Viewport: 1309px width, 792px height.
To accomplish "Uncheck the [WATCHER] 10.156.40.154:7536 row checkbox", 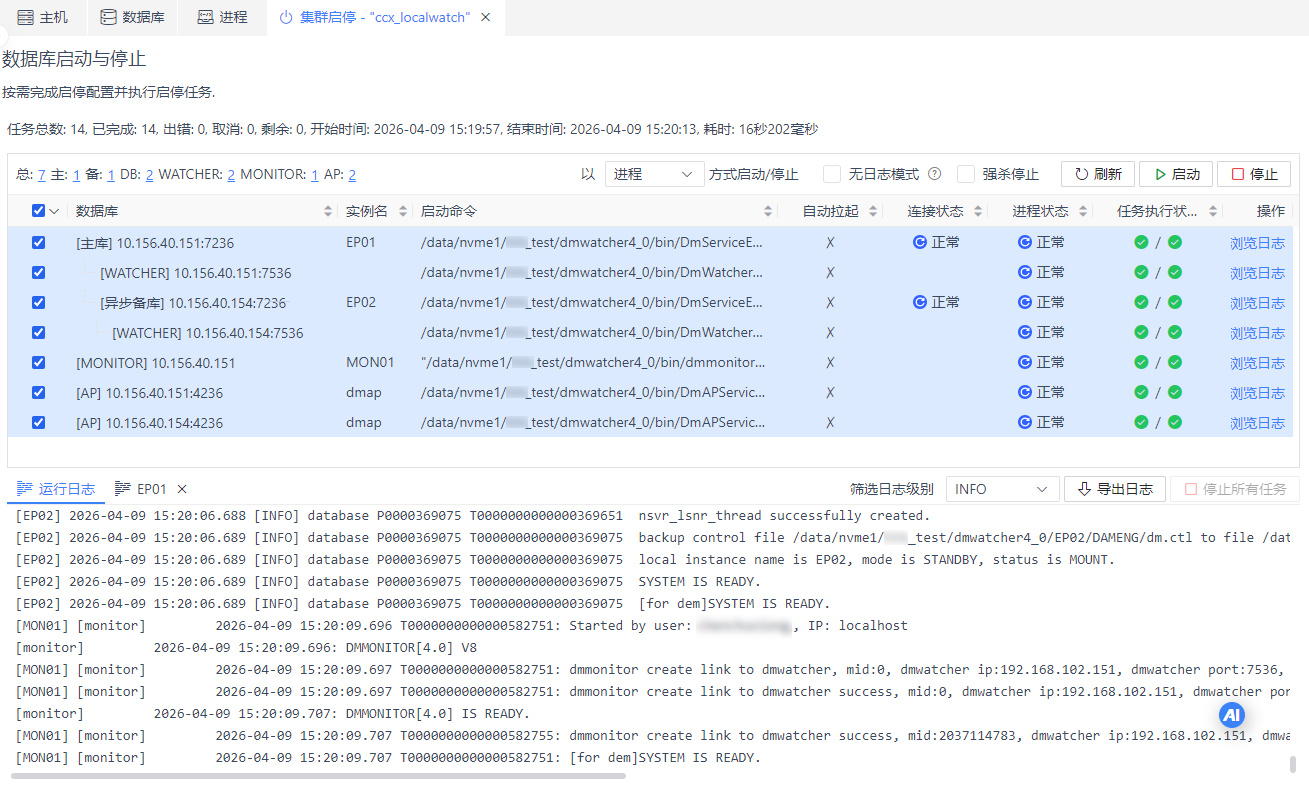I will tap(38, 332).
